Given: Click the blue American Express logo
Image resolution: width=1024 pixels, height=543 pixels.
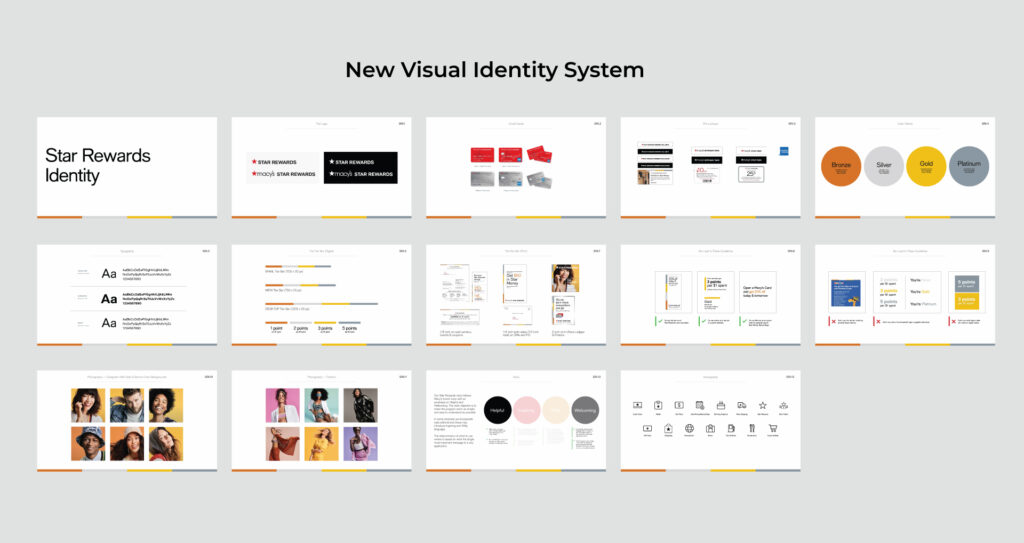Looking at the screenshot, I should pos(782,150).
